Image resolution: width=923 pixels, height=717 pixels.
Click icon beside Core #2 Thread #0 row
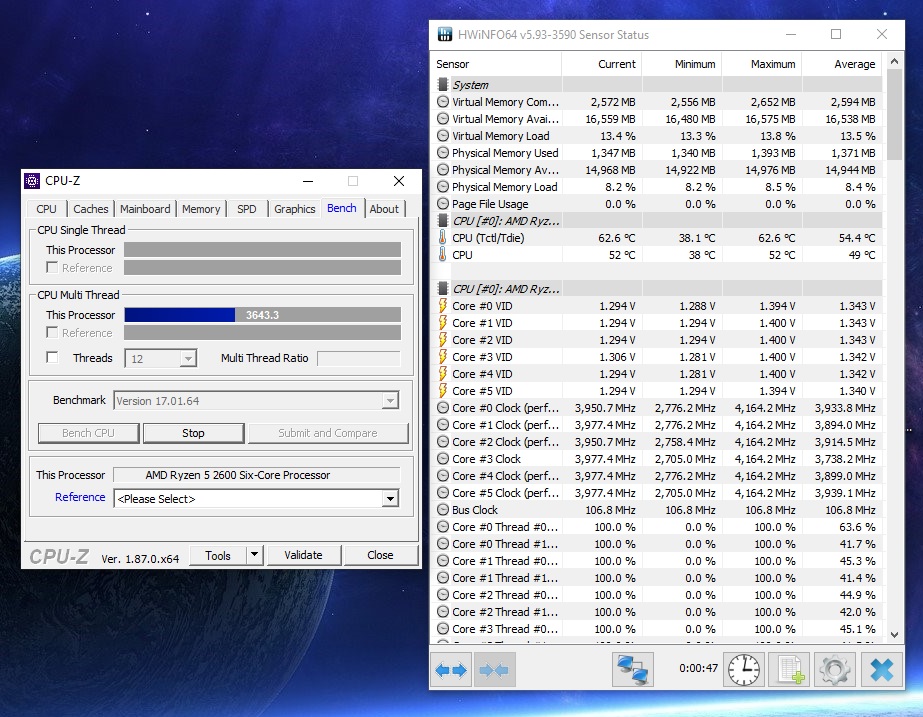tap(443, 595)
